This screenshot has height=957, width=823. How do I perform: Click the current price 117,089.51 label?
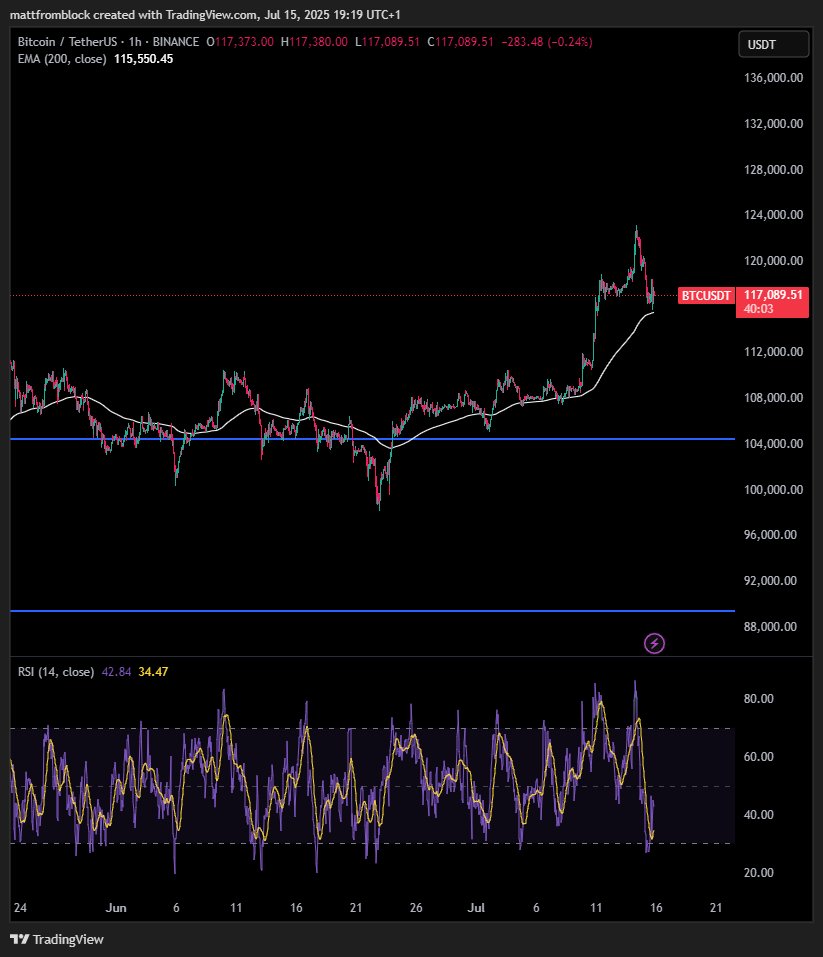pyautogui.click(x=773, y=295)
